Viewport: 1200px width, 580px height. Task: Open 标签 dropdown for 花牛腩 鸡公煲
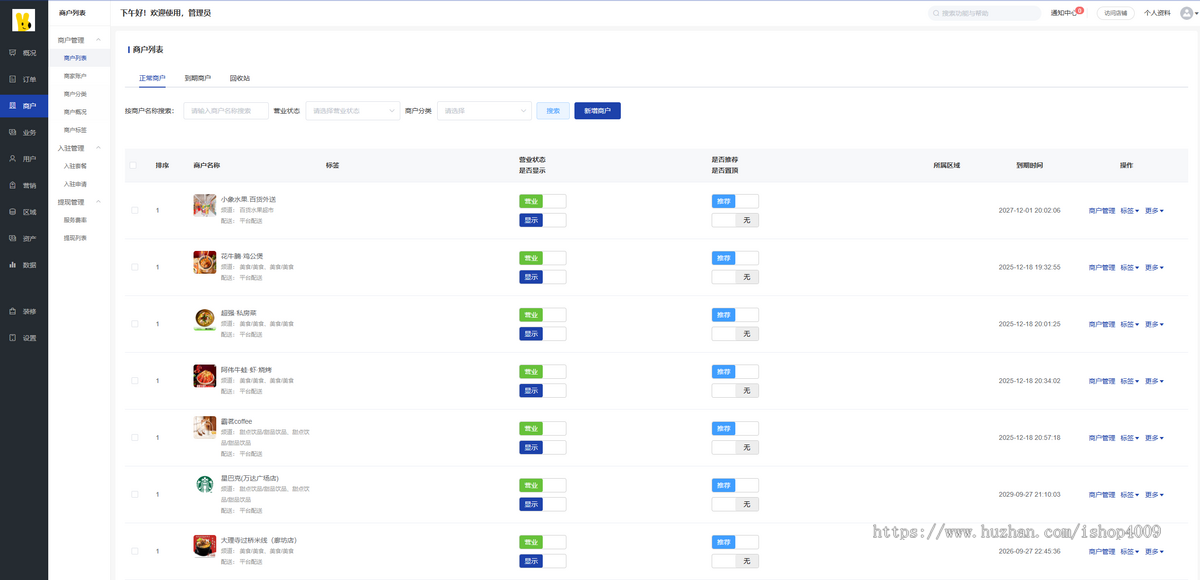coord(1129,268)
